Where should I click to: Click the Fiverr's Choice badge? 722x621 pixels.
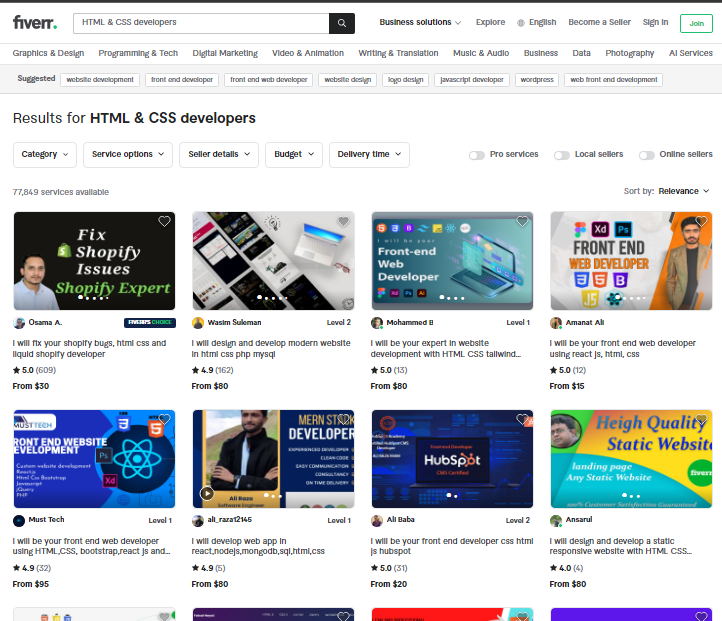pos(150,323)
